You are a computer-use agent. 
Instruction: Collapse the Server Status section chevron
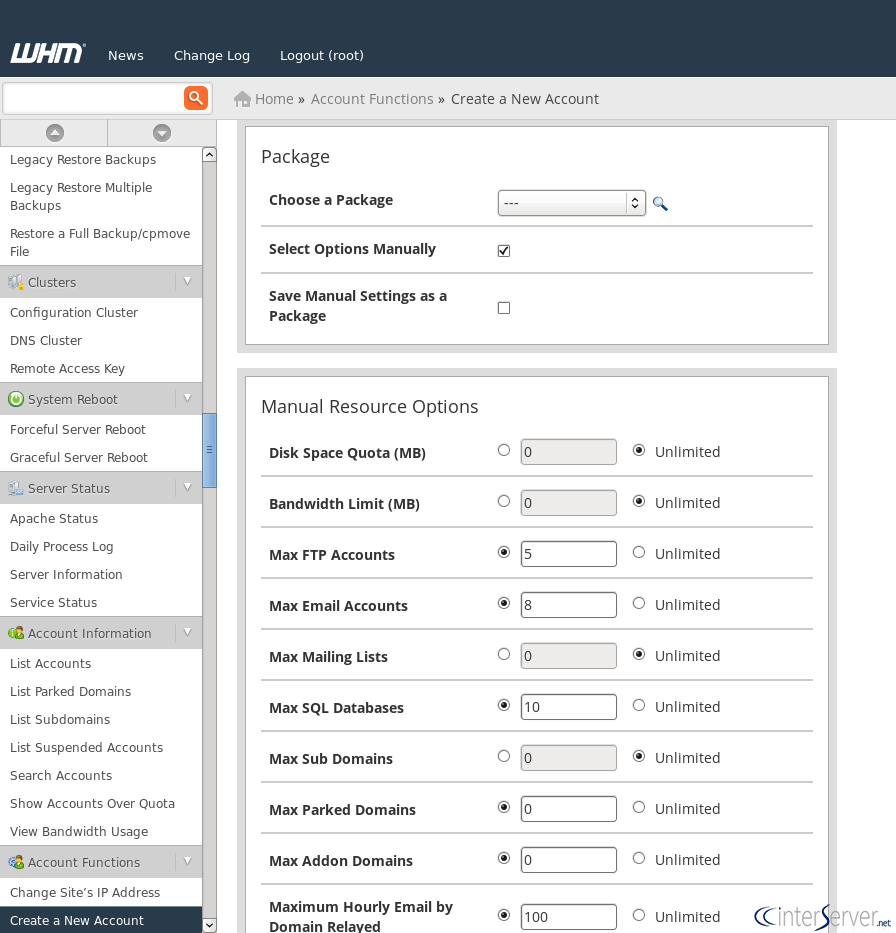[187, 487]
